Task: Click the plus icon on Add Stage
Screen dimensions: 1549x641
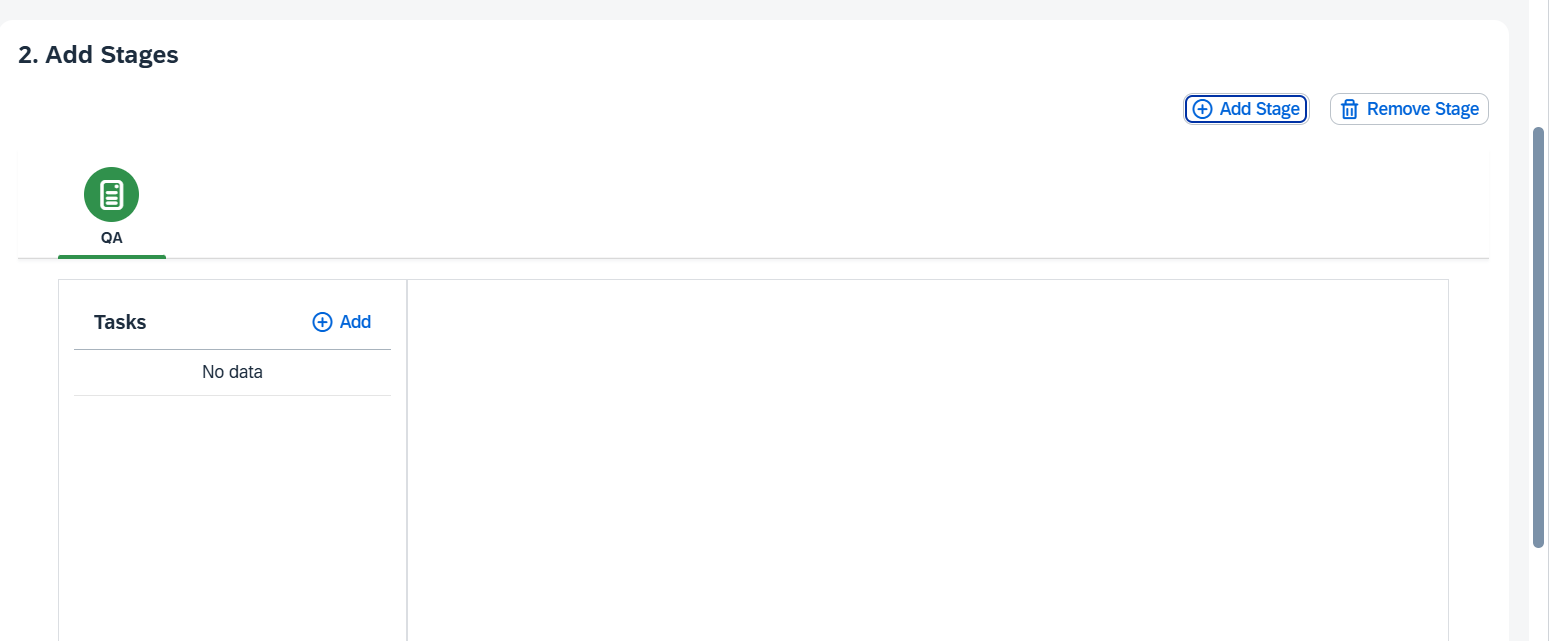Action: pyautogui.click(x=1203, y=109)
